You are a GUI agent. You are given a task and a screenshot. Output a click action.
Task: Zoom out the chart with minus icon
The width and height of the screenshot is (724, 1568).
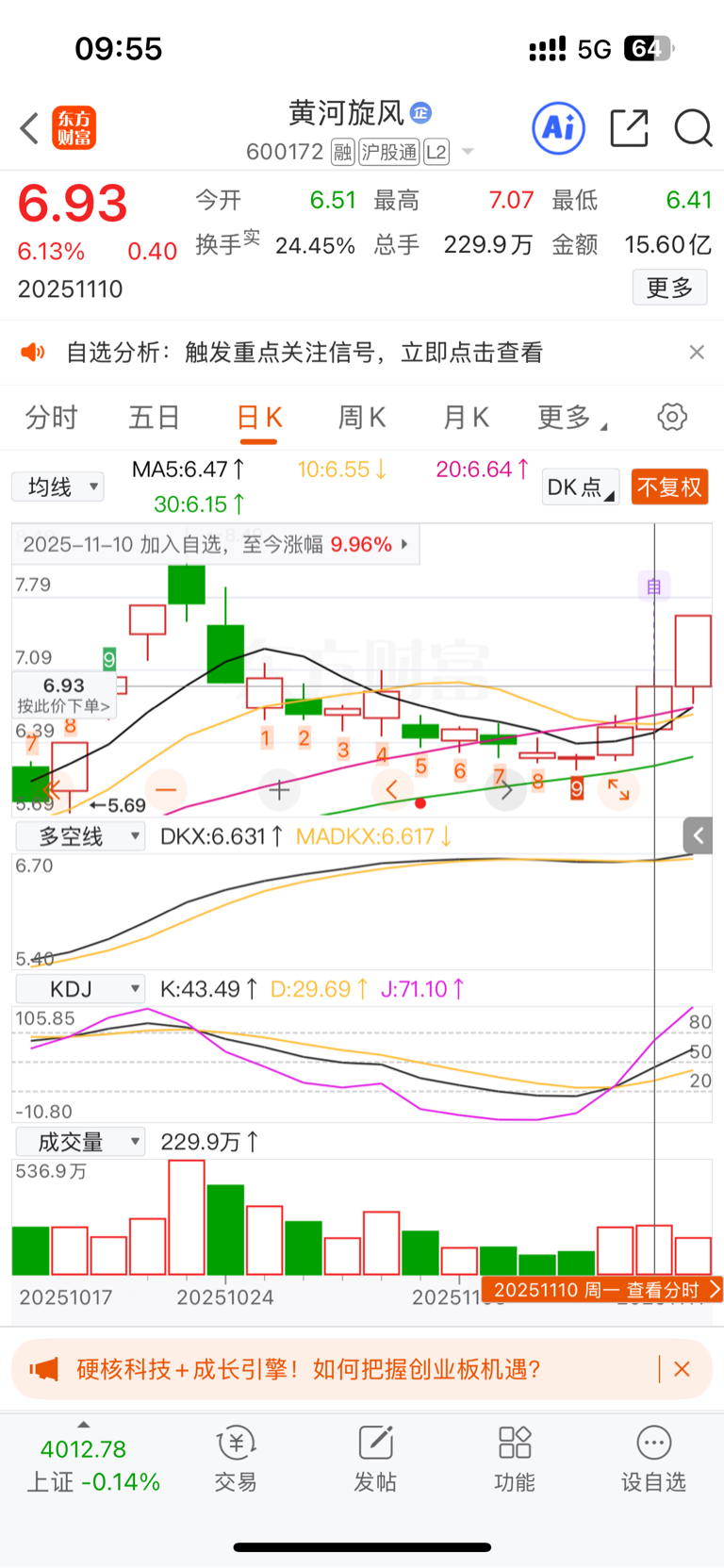pyautogui.click(x=166, y=789)
